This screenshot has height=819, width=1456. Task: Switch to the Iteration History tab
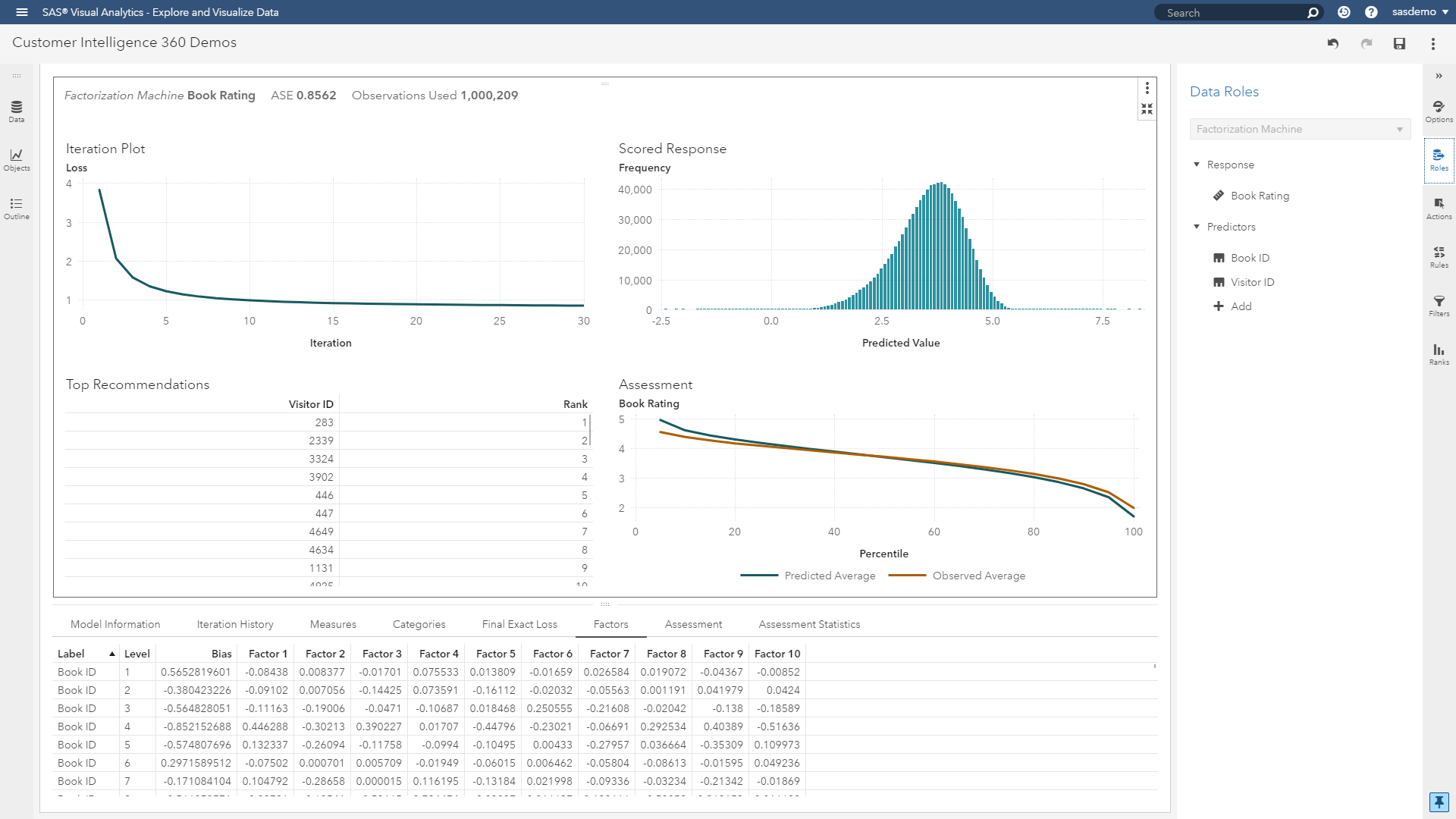[x=235, y=624]
